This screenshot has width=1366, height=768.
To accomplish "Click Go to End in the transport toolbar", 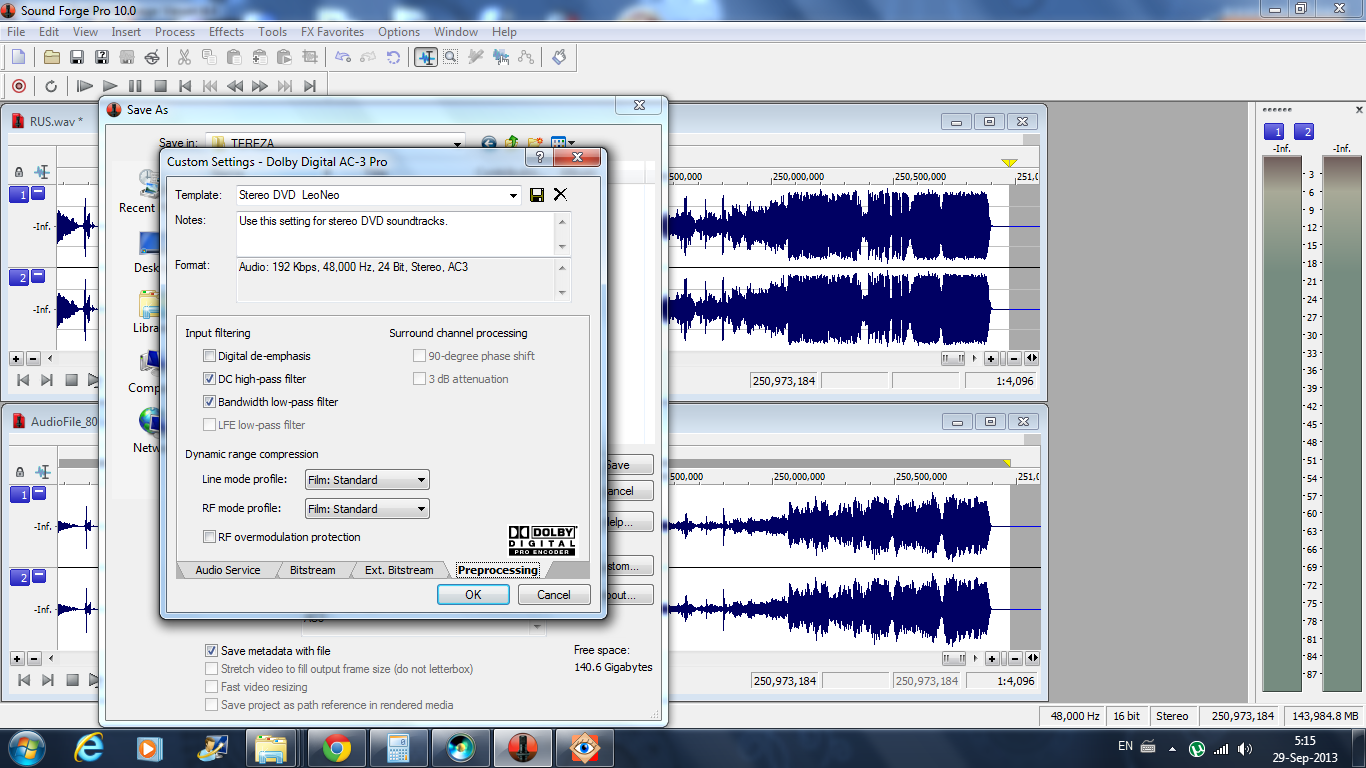I will point(310,86).
